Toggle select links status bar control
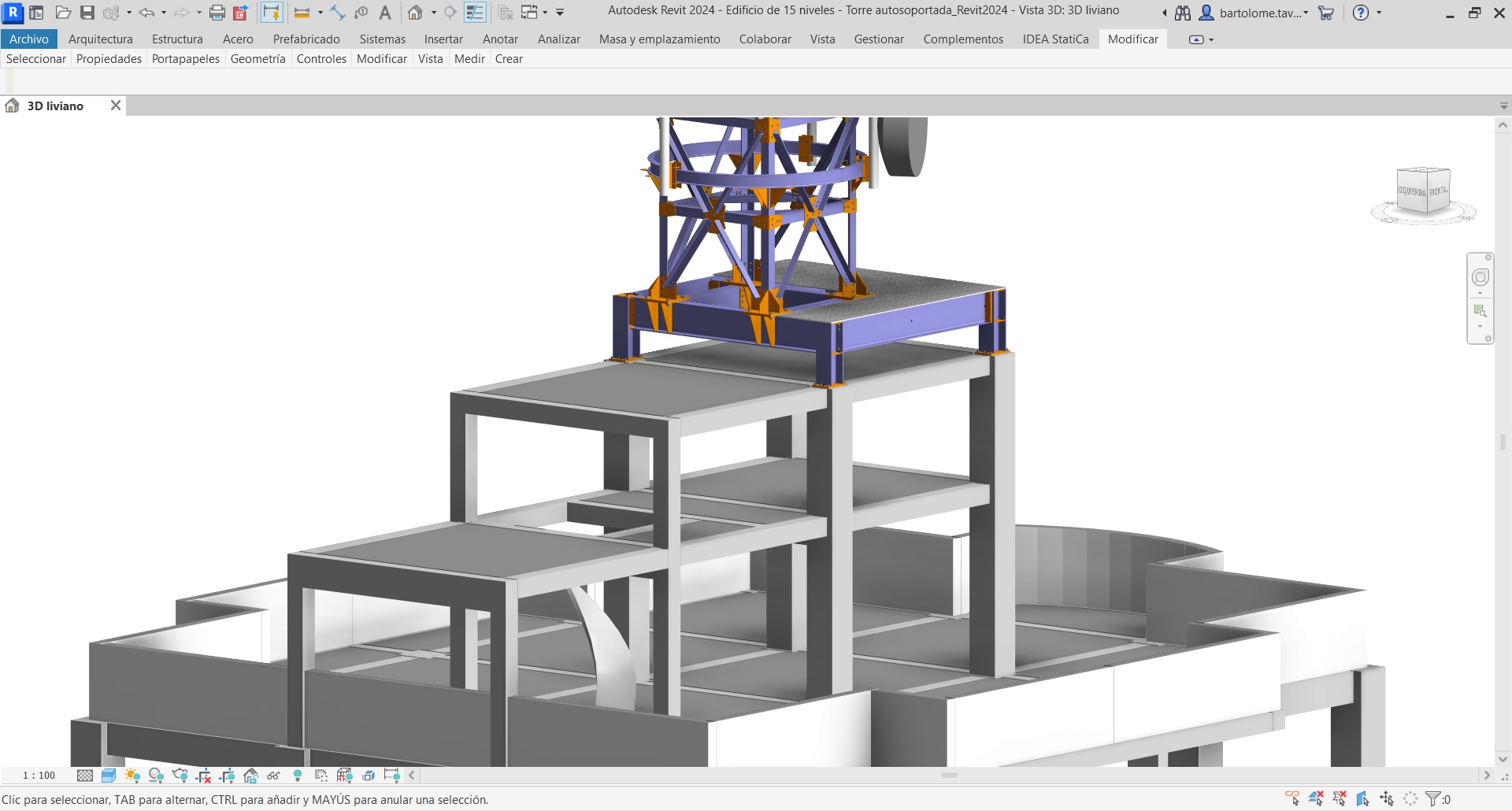The width and height of the screenshot is (1512, 811). click(1291, 800)
